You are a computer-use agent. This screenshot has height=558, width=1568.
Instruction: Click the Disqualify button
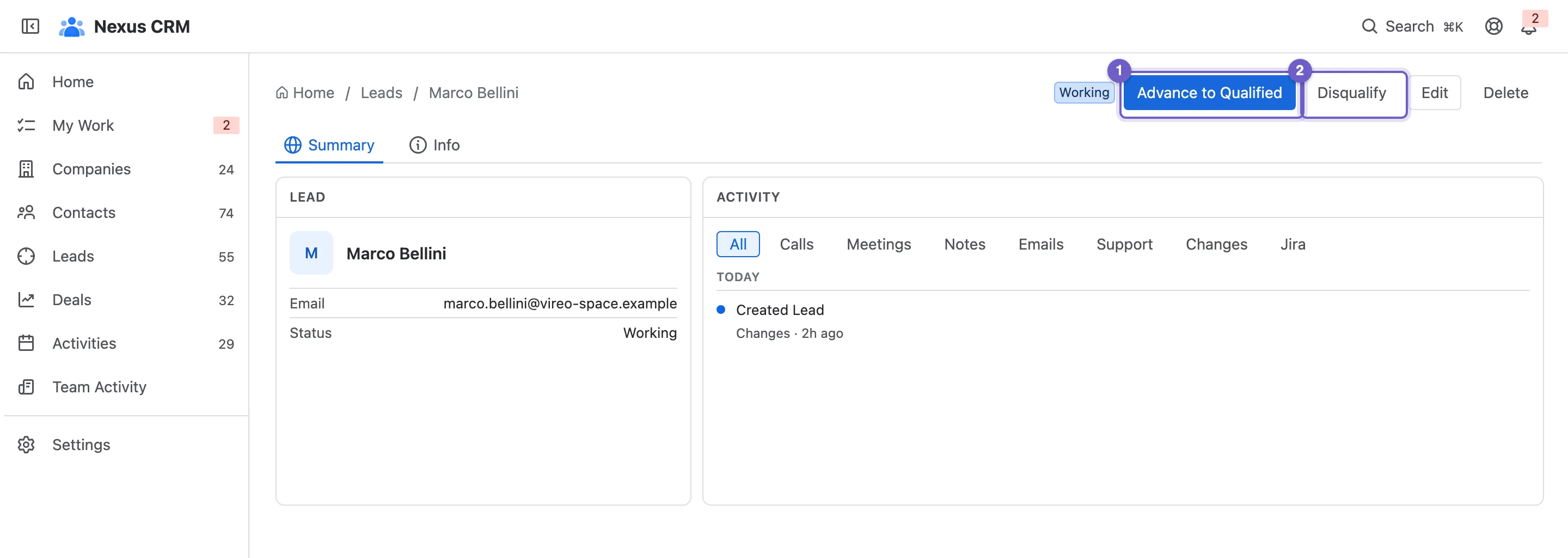(1351, 93)
